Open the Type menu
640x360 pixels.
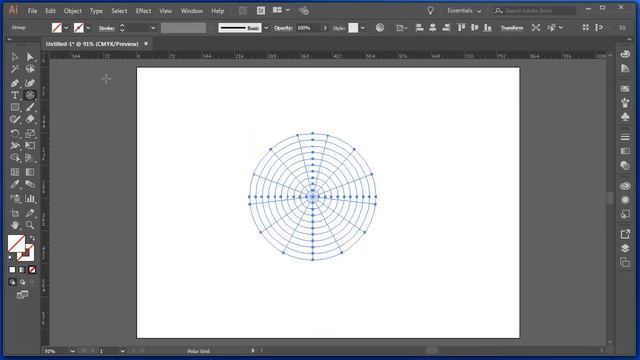(x=96, y=11)
